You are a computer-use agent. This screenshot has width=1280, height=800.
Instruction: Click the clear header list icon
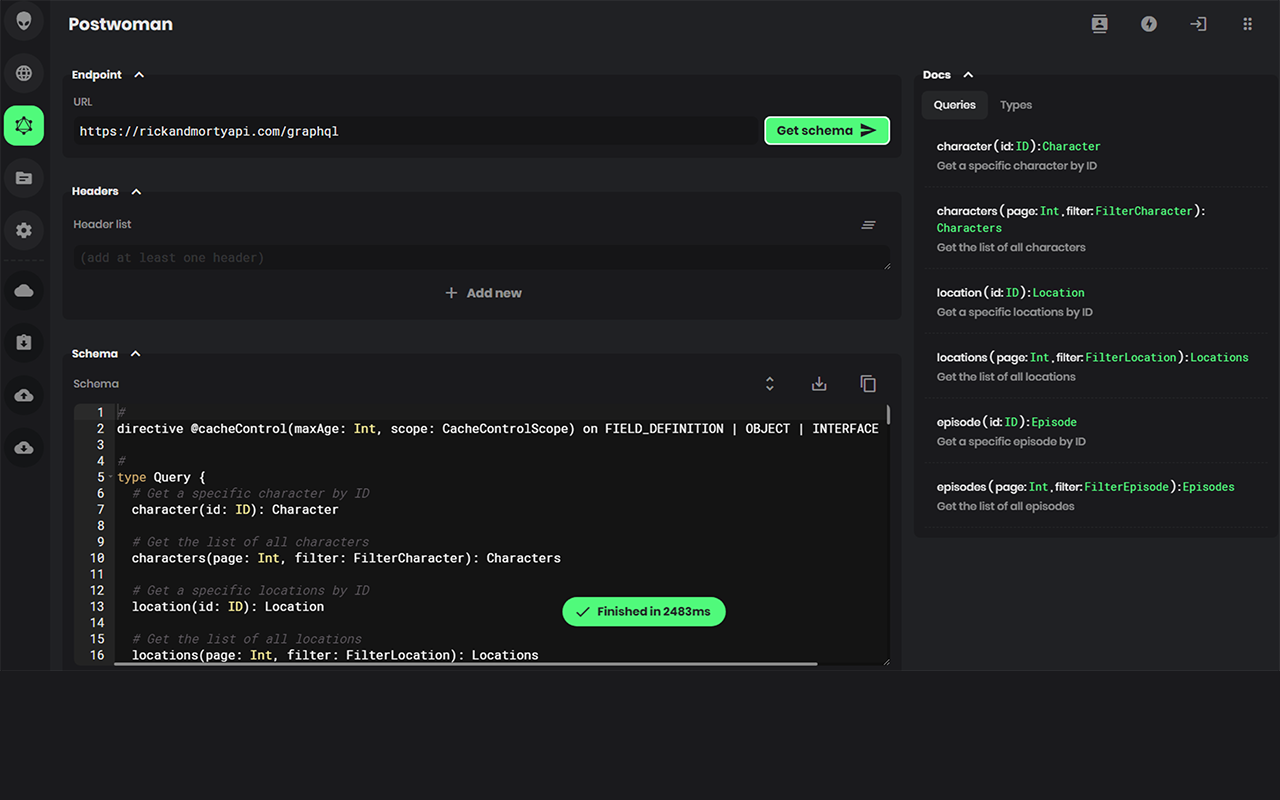pos(869,225)
